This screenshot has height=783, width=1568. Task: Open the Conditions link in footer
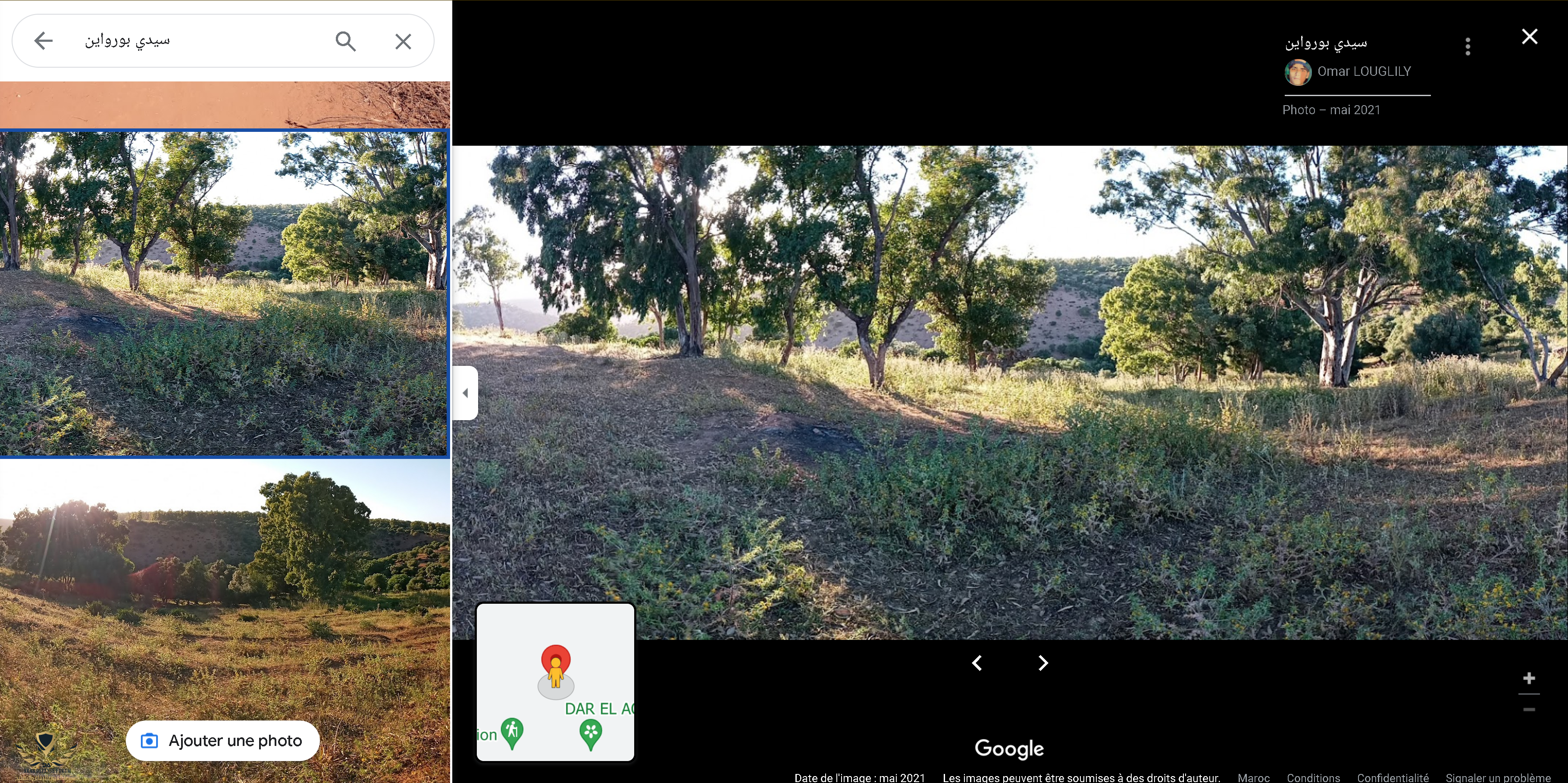[x=1313, y=777]
